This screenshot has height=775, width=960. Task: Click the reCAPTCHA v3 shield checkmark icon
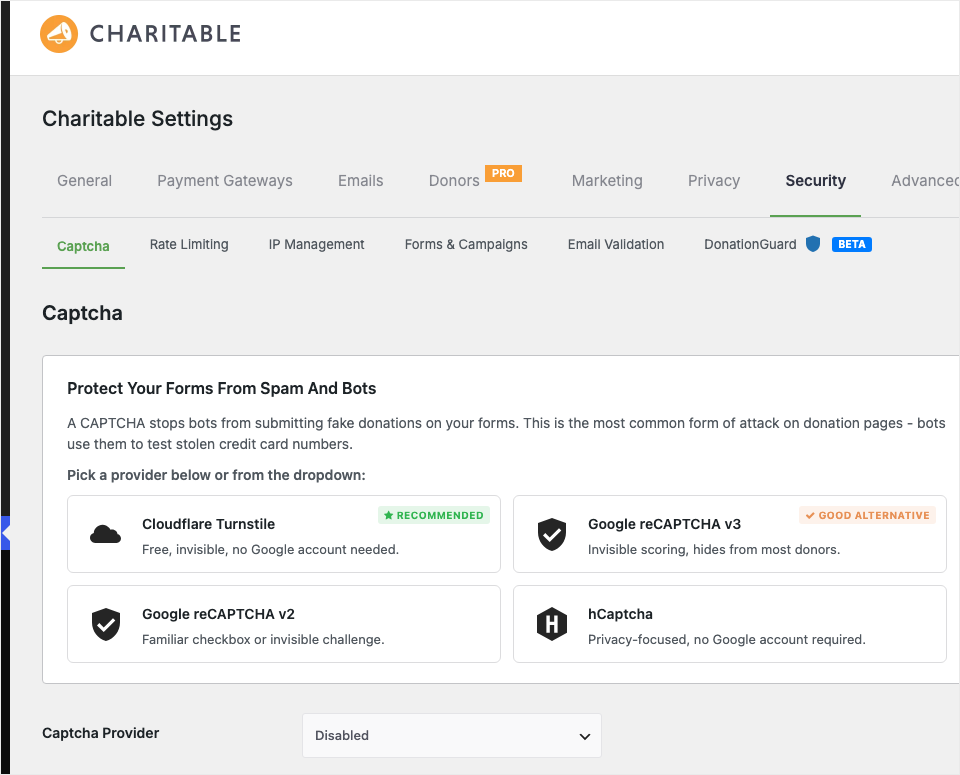coord(552,534)
